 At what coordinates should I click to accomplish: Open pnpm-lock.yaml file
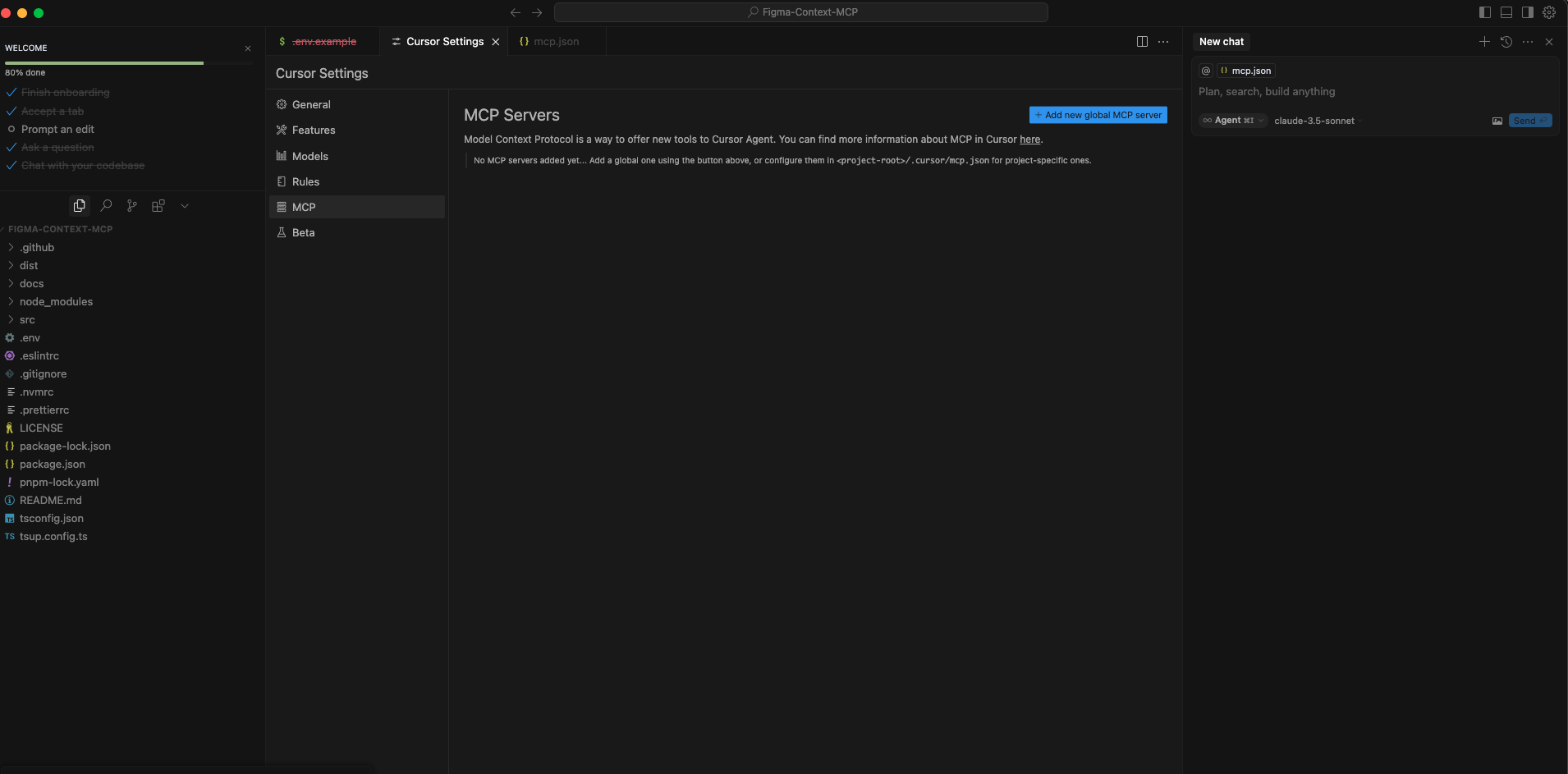[x=132, y=483]
